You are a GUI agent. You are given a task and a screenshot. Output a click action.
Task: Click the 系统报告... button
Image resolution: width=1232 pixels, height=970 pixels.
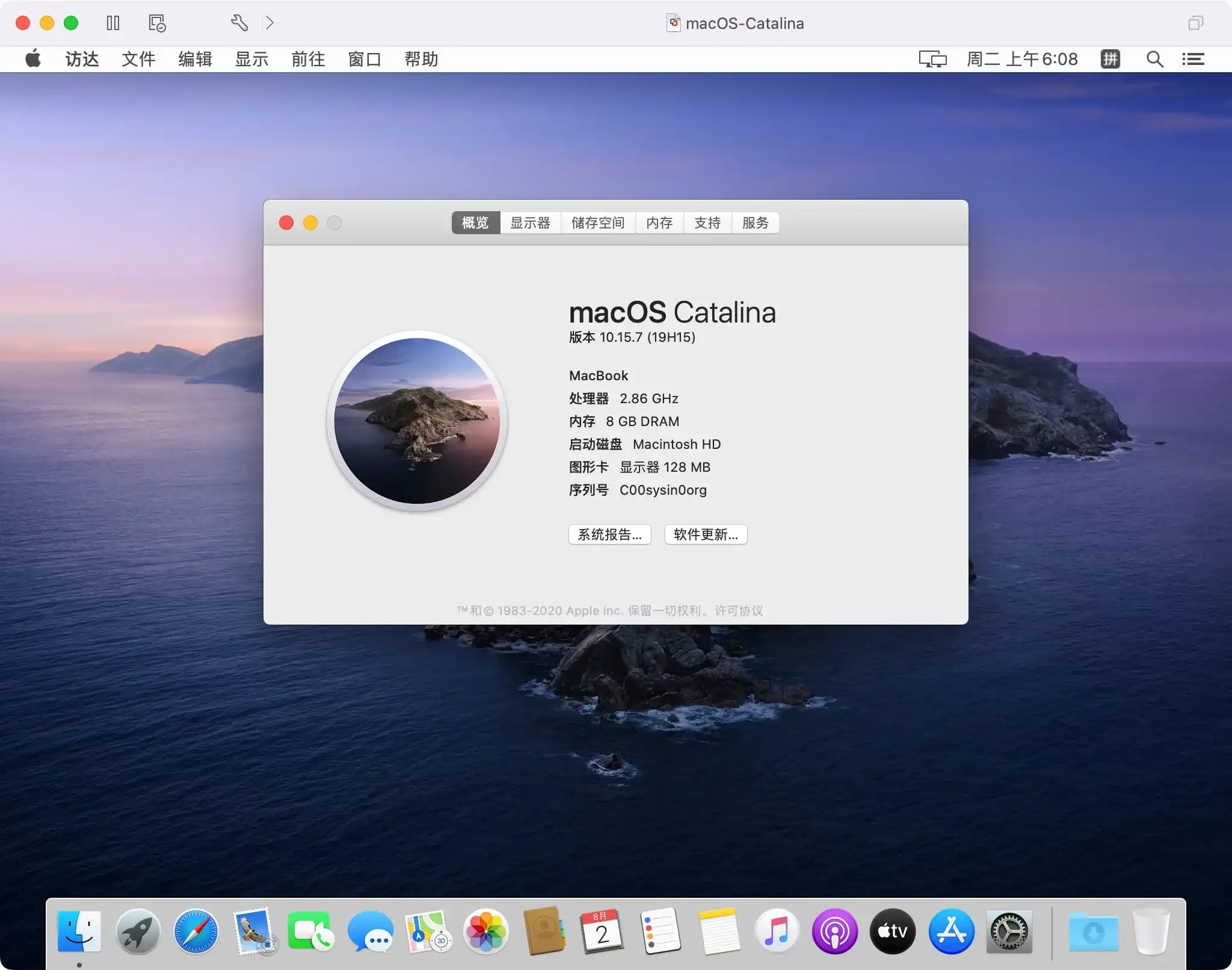coord(610,534)
